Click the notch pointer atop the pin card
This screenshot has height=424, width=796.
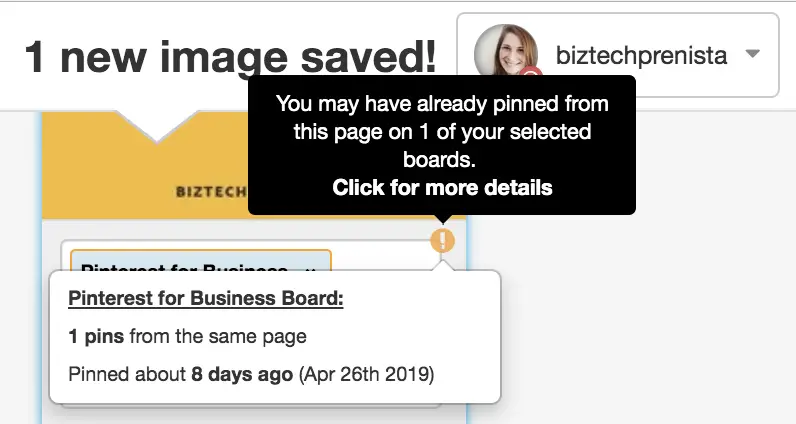tap(156, 127)
